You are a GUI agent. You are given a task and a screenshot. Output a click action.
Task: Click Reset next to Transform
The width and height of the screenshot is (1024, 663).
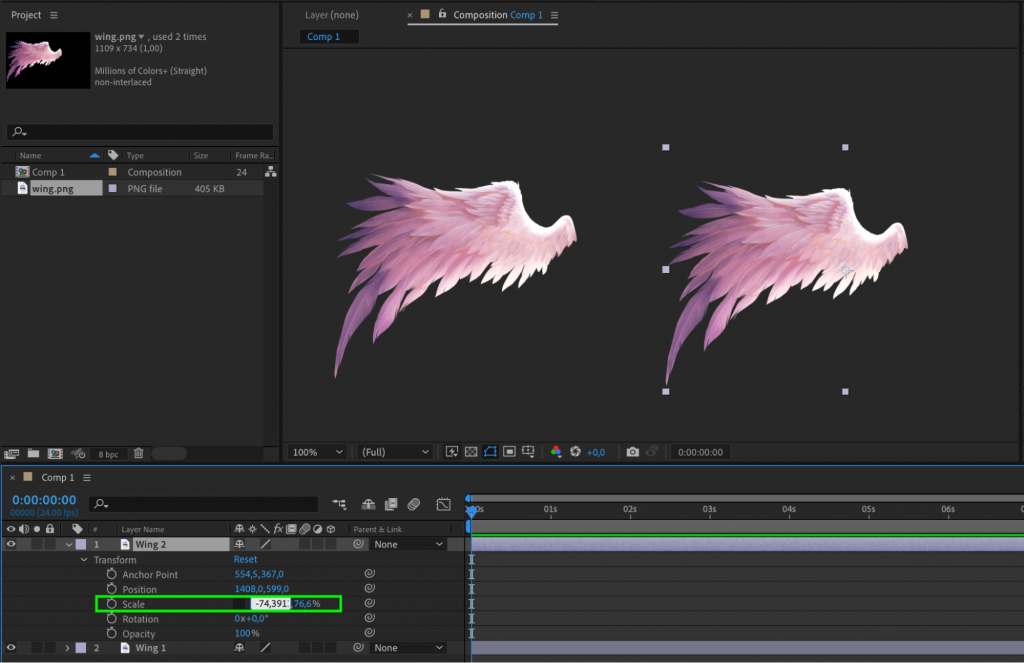[x=245, y=559]
